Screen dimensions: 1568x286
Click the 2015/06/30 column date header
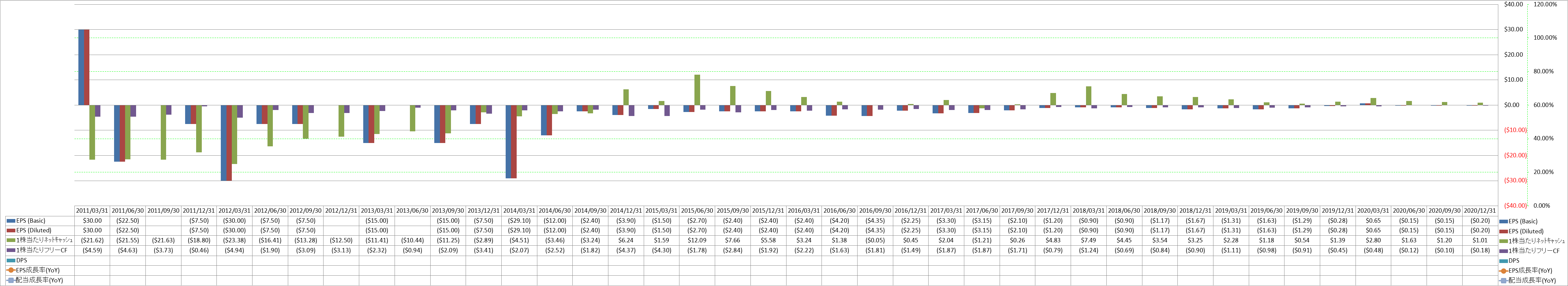697,211
